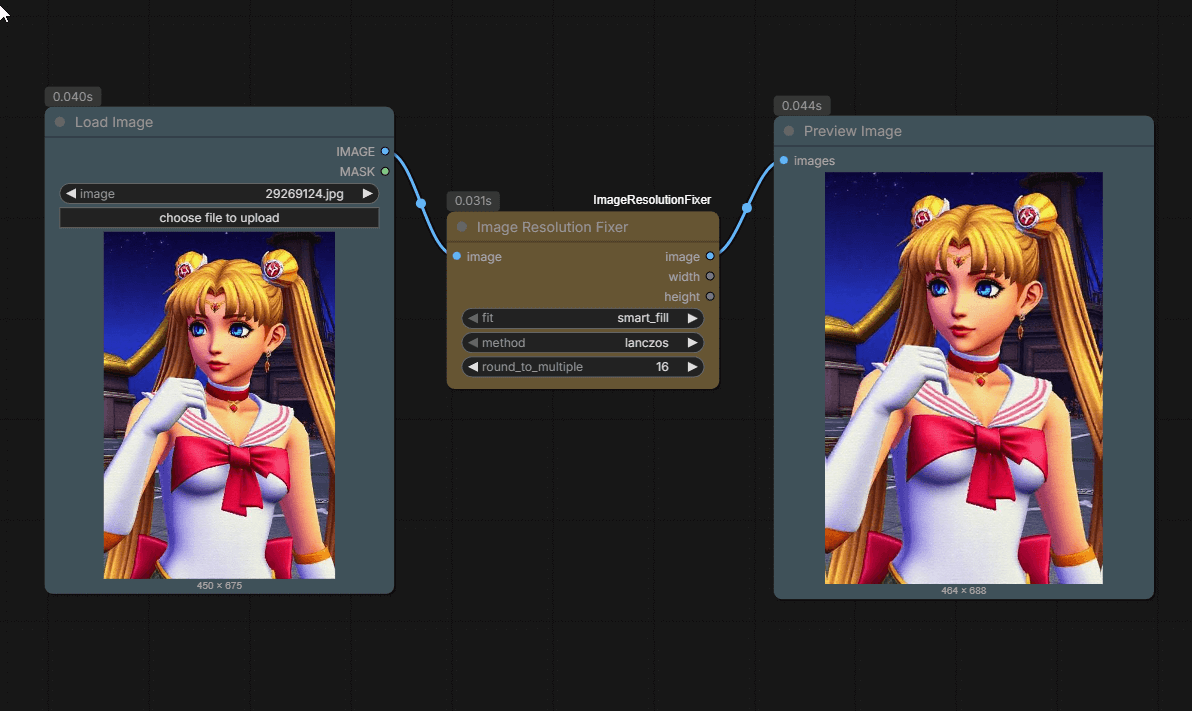
Task: Click the images input socket on Preview Image
Action: point(784,160)
